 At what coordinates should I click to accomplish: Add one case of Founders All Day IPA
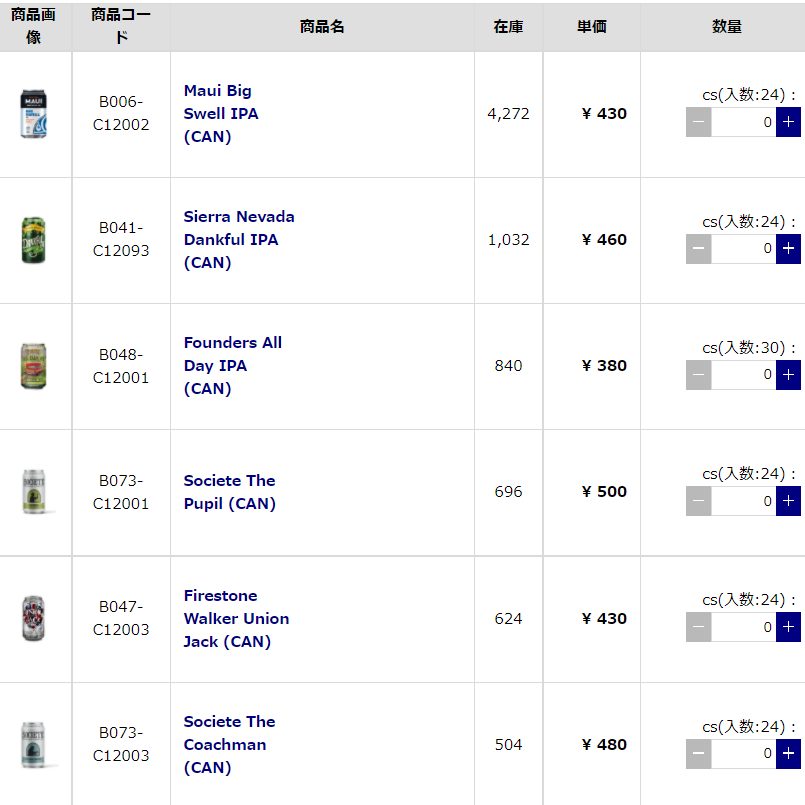coord(788,375)
